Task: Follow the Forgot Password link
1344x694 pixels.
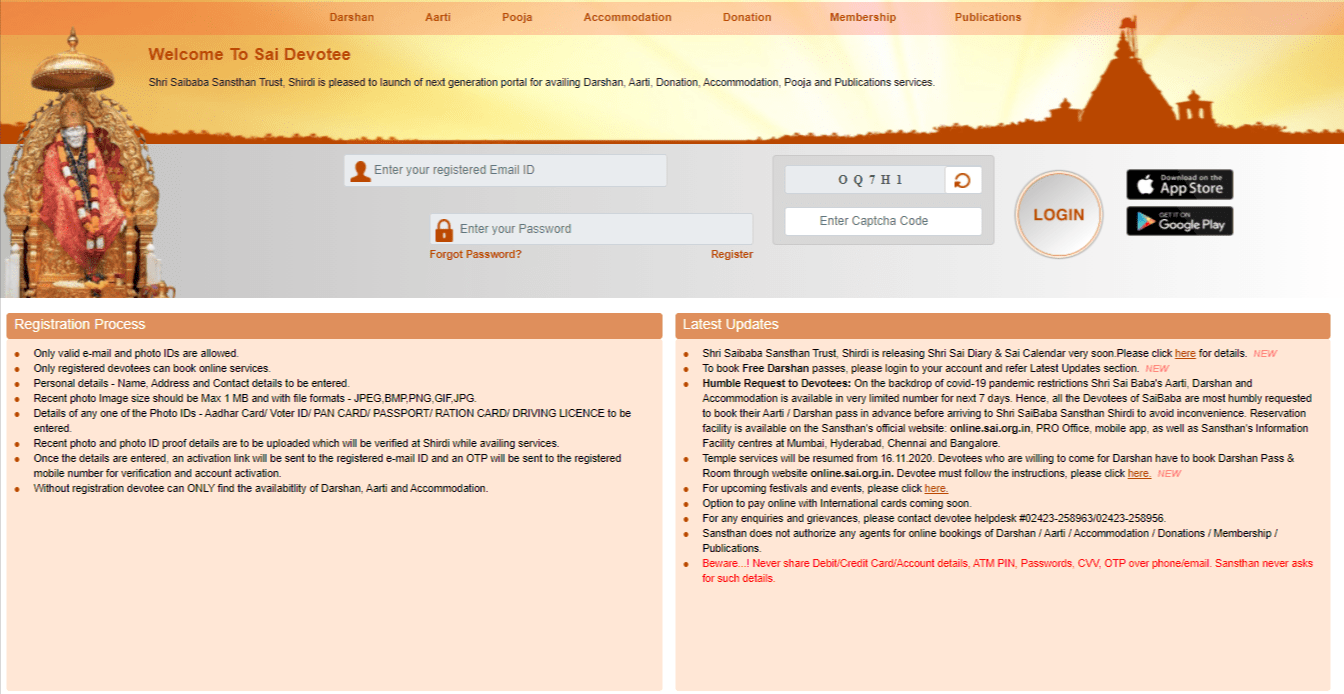Action: click(x=475, y=254)
